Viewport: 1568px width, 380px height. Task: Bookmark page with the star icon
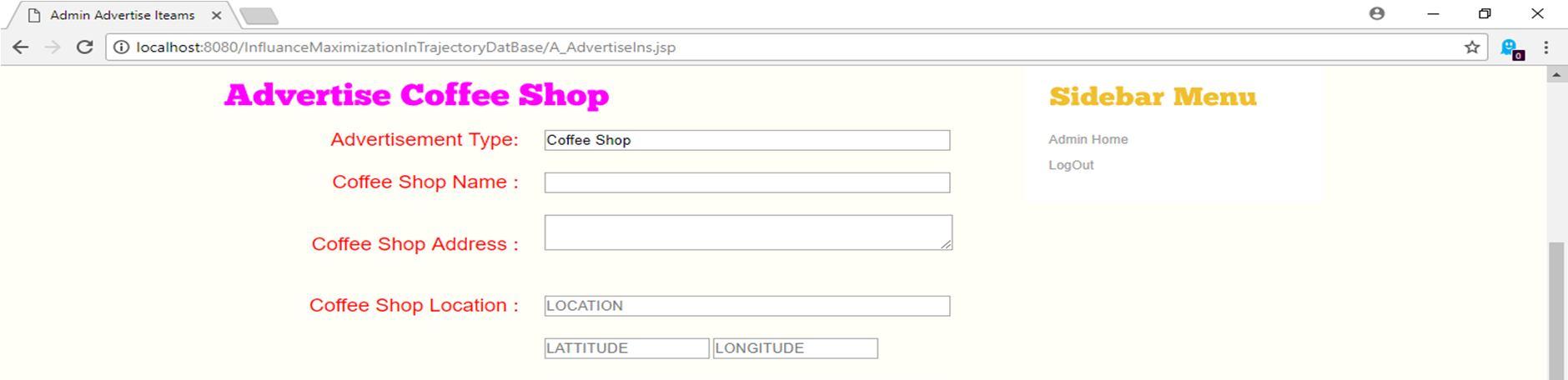[x=1472, y=47]
